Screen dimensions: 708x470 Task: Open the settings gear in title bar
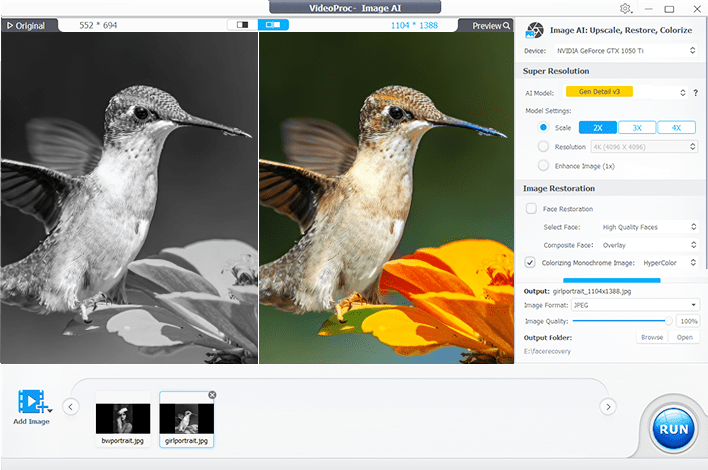(625, 8)
